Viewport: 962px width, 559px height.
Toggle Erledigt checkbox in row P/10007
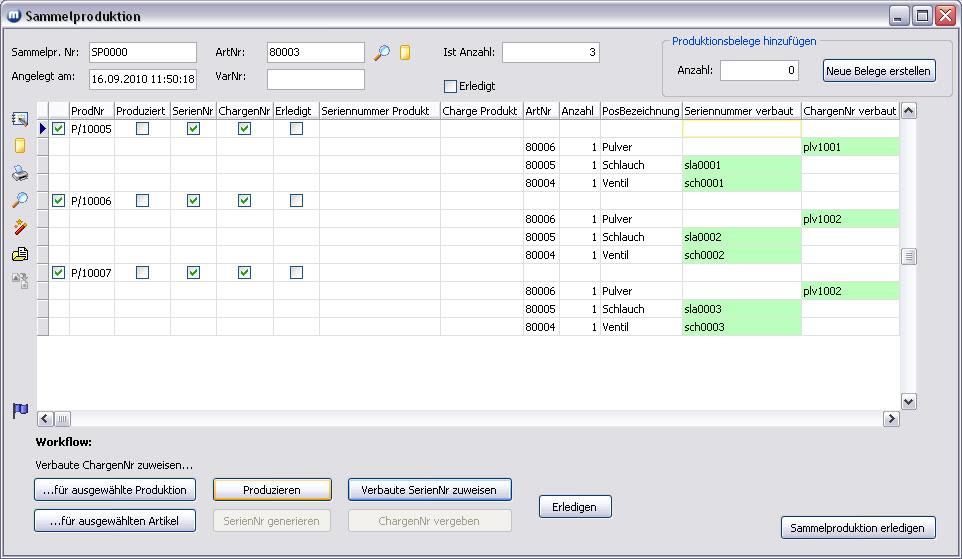pyautogui.click(x=296, y=273)
